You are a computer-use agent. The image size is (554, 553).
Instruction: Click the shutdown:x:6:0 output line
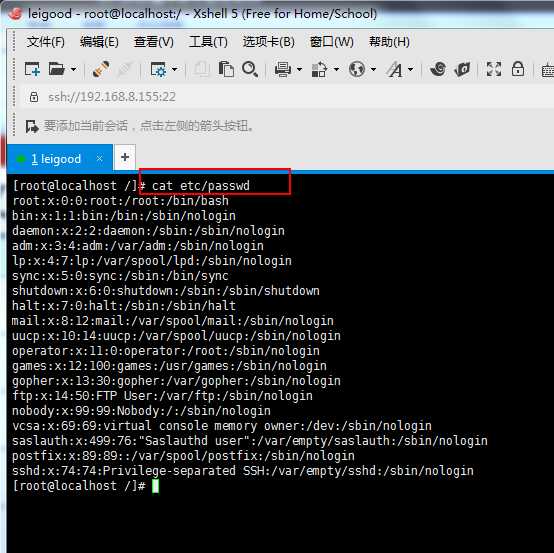[166, 291]
